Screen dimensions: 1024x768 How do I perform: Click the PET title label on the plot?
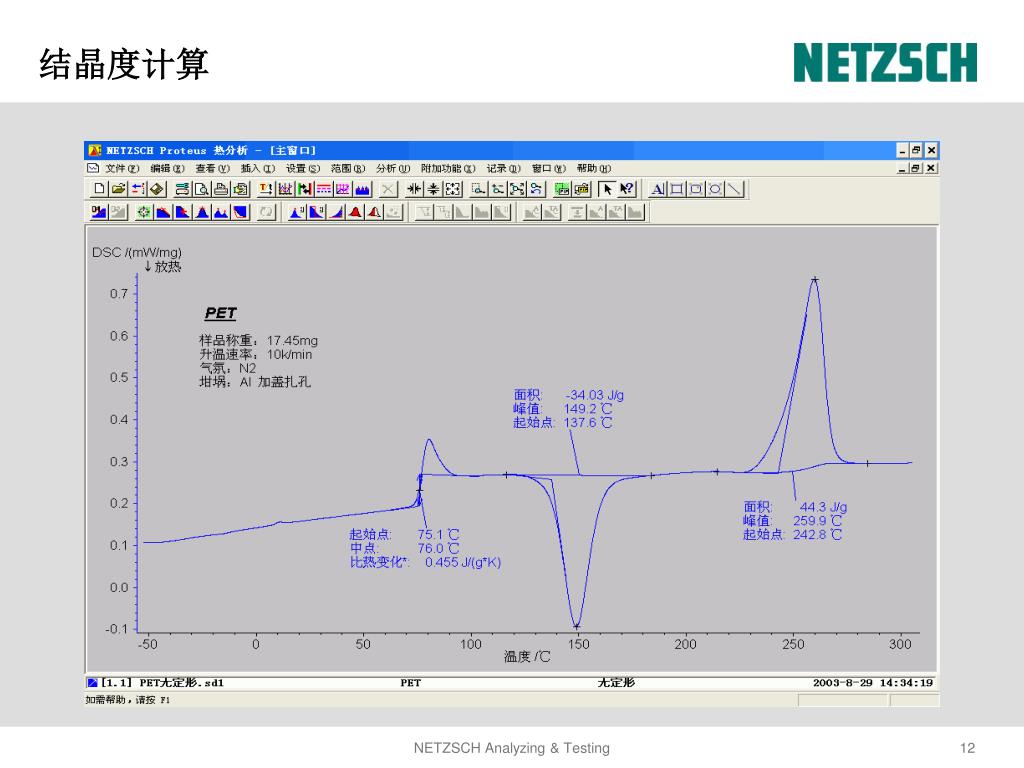221,313
